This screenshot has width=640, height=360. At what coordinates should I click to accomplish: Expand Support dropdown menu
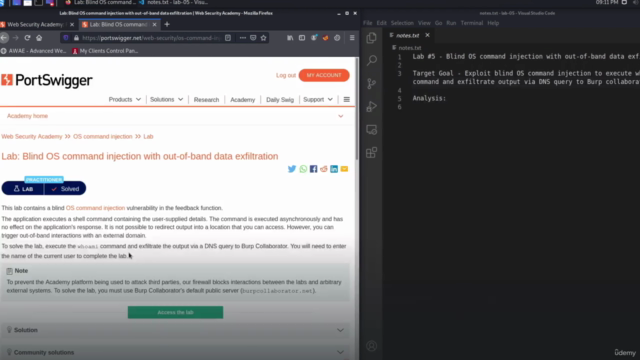tap(318, 100)
